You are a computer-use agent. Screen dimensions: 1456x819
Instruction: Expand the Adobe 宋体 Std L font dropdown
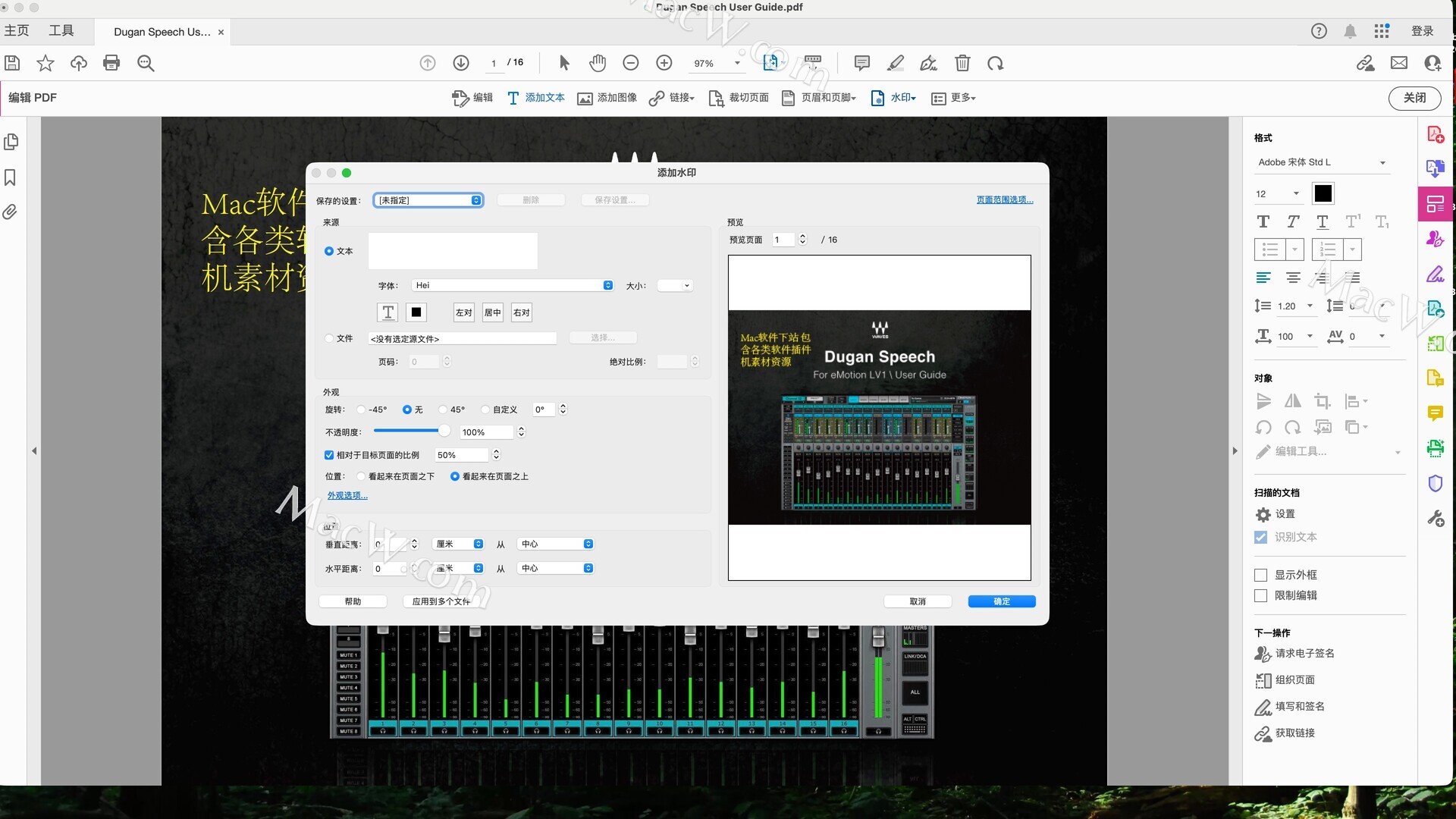1382,162
